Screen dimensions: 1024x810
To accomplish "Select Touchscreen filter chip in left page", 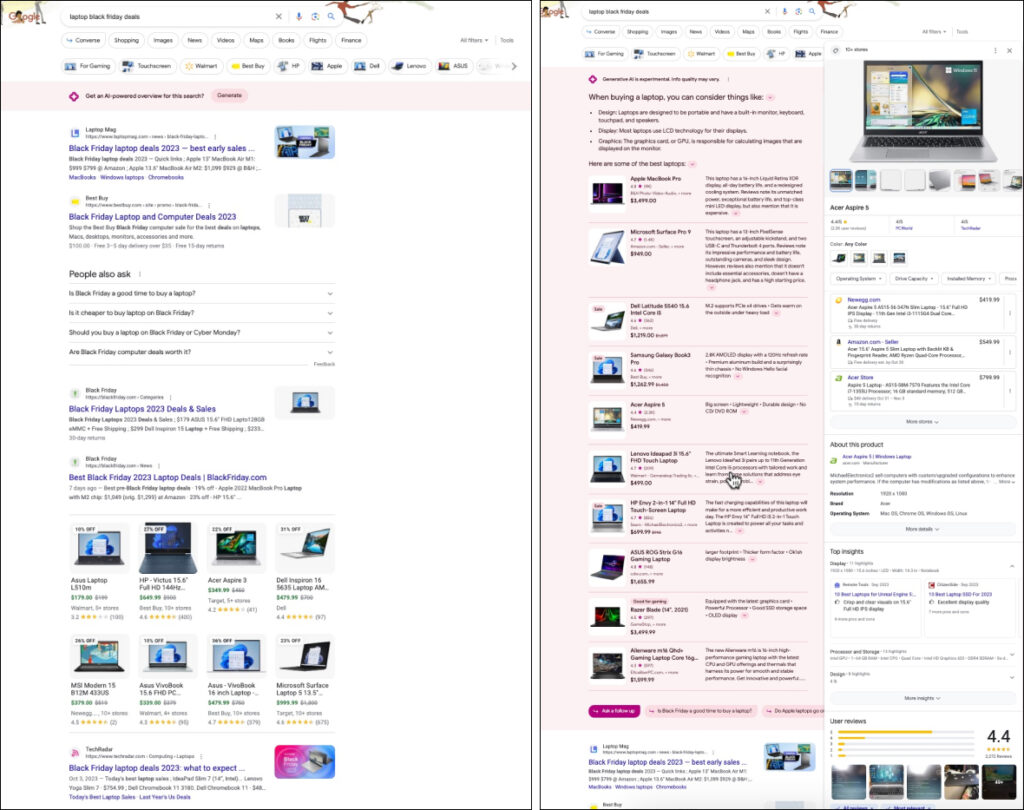I will tap(147, 66).
